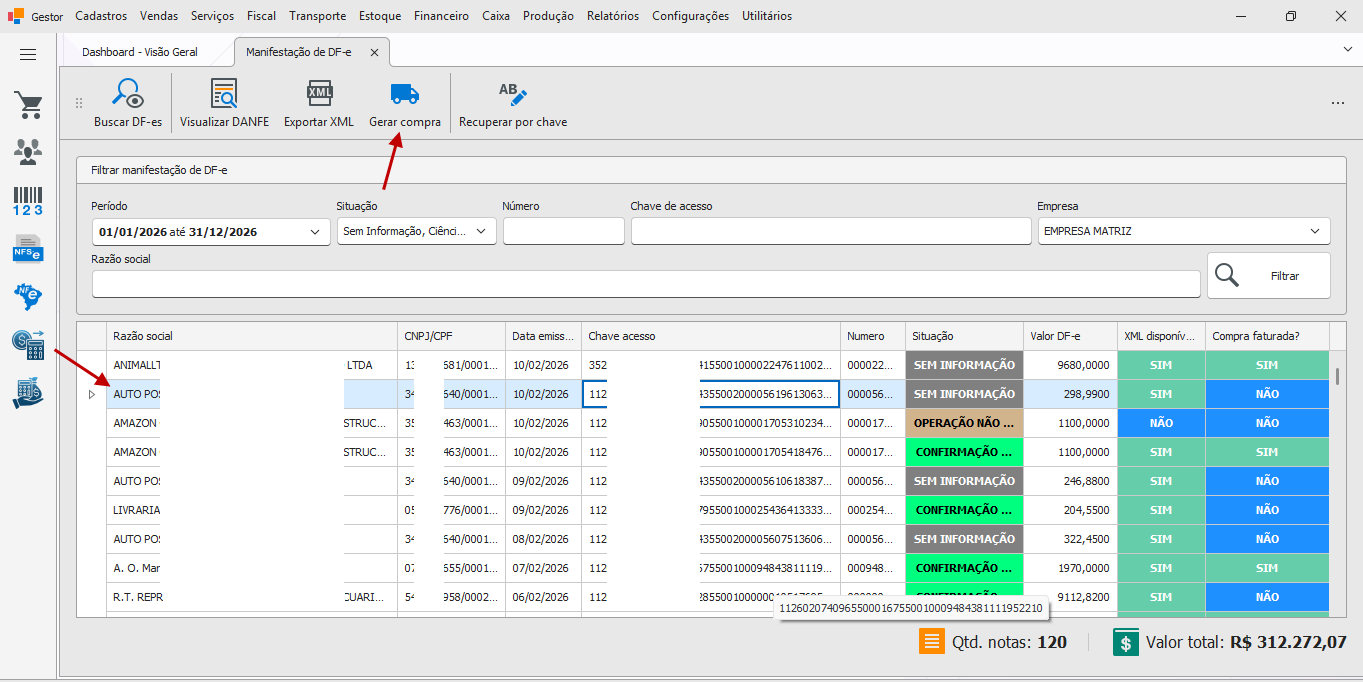The image size is (1363, 682).
Task: Sort by the Compra faturada? column header
Action: click(x=1267, y=336)
